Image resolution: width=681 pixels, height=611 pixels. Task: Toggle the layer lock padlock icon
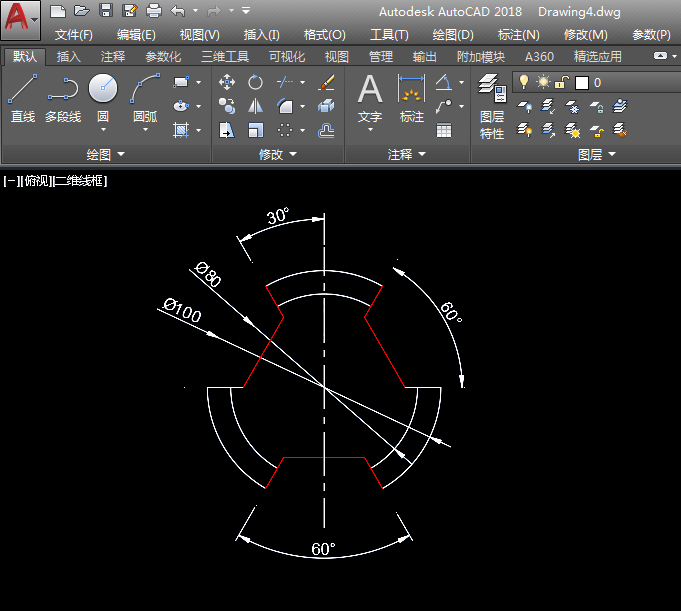[562, 82]
